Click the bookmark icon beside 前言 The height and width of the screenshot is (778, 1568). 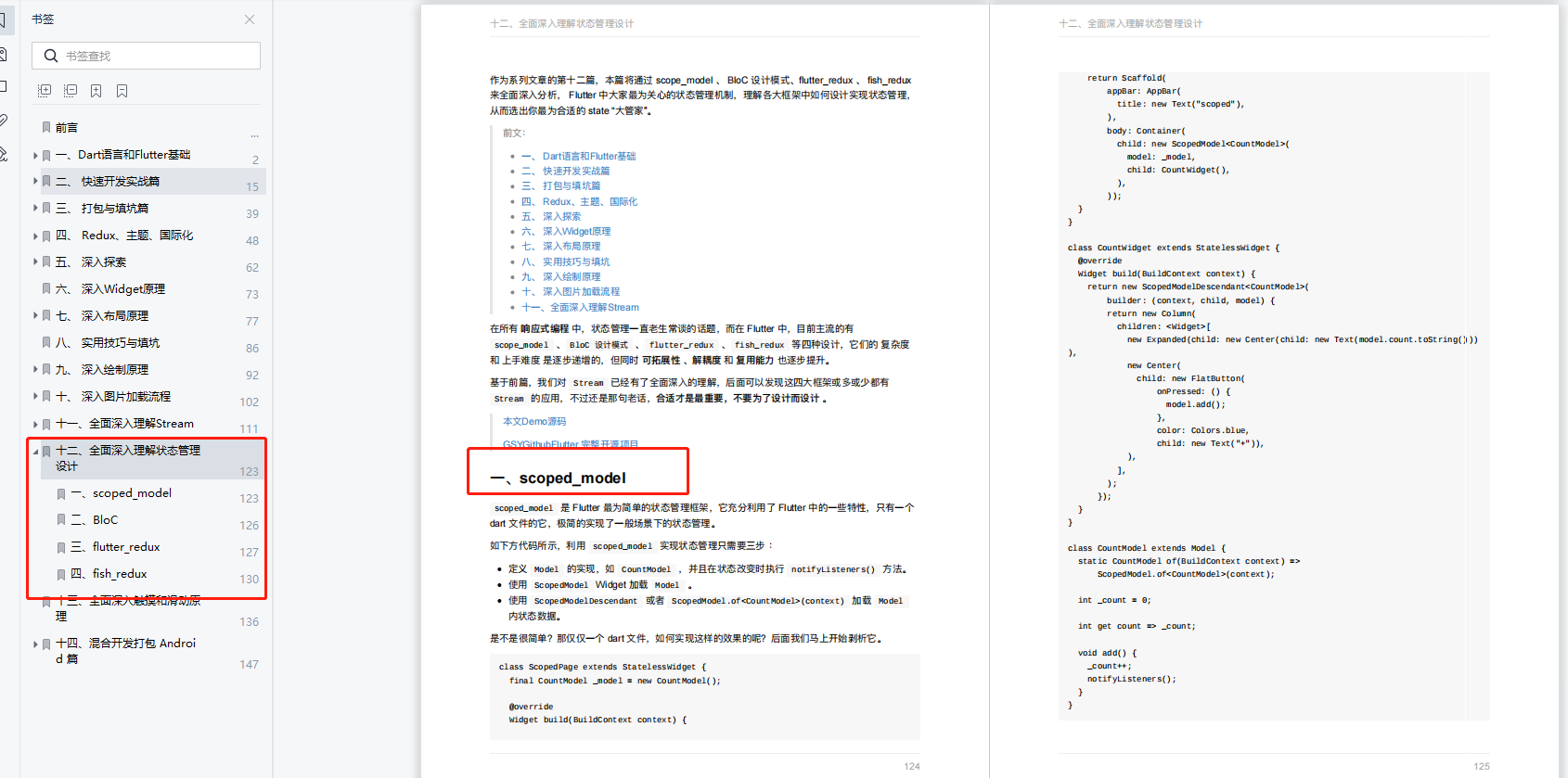(x=46, y=128)
